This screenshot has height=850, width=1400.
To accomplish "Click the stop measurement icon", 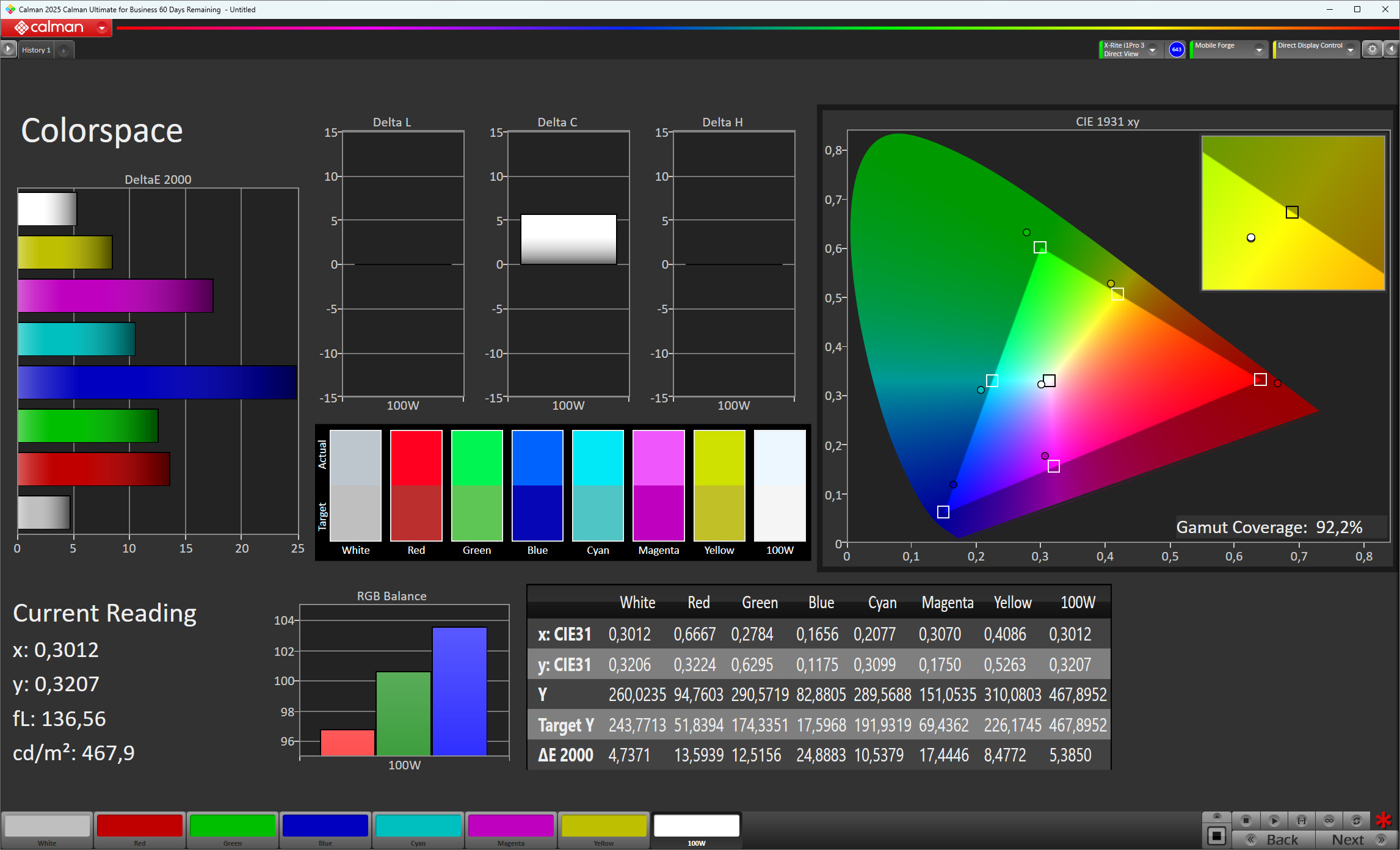I will 1246,821.
